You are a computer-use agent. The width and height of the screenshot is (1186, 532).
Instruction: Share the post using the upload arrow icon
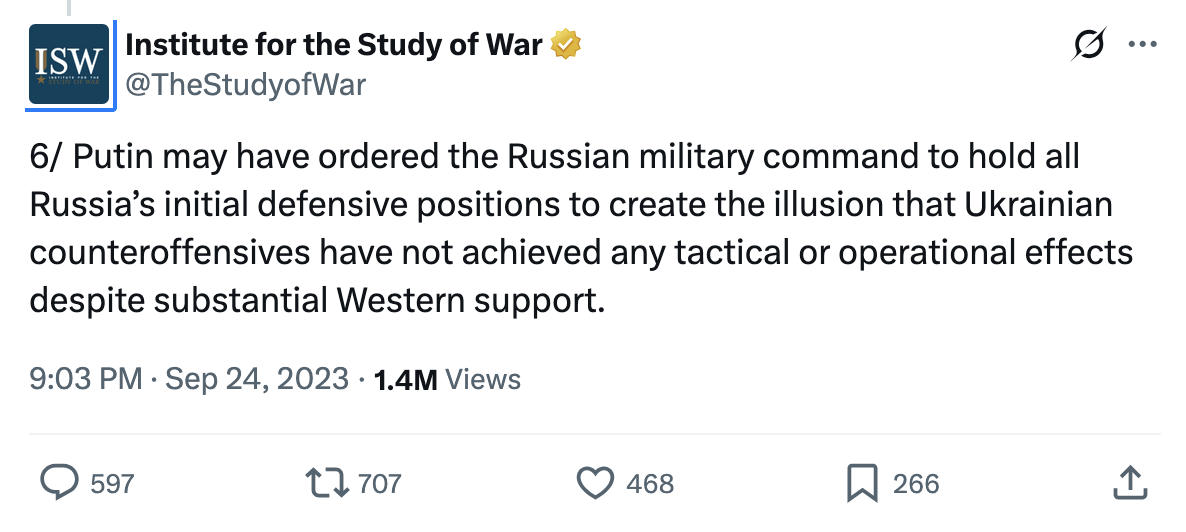(1131, 483)
